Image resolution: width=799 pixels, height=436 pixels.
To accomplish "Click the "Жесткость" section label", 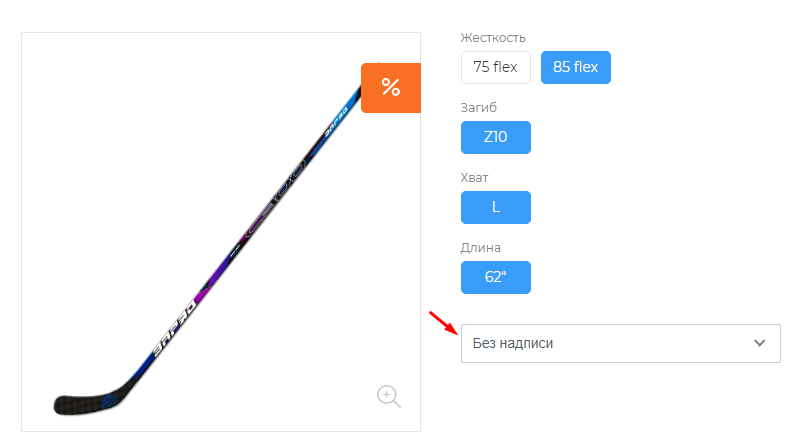I will [x=493, y=38].
